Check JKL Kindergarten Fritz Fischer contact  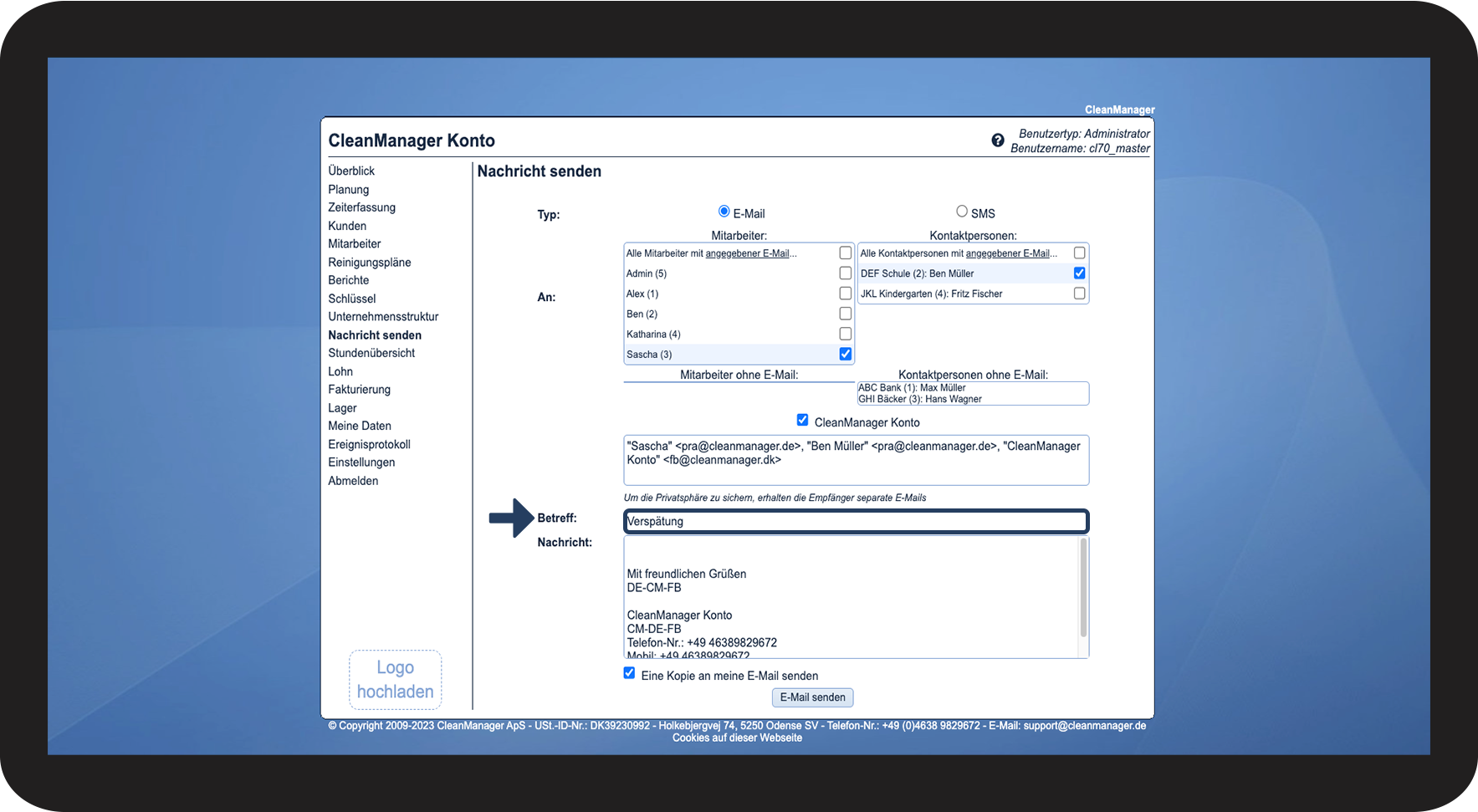tap(1079, 294)
